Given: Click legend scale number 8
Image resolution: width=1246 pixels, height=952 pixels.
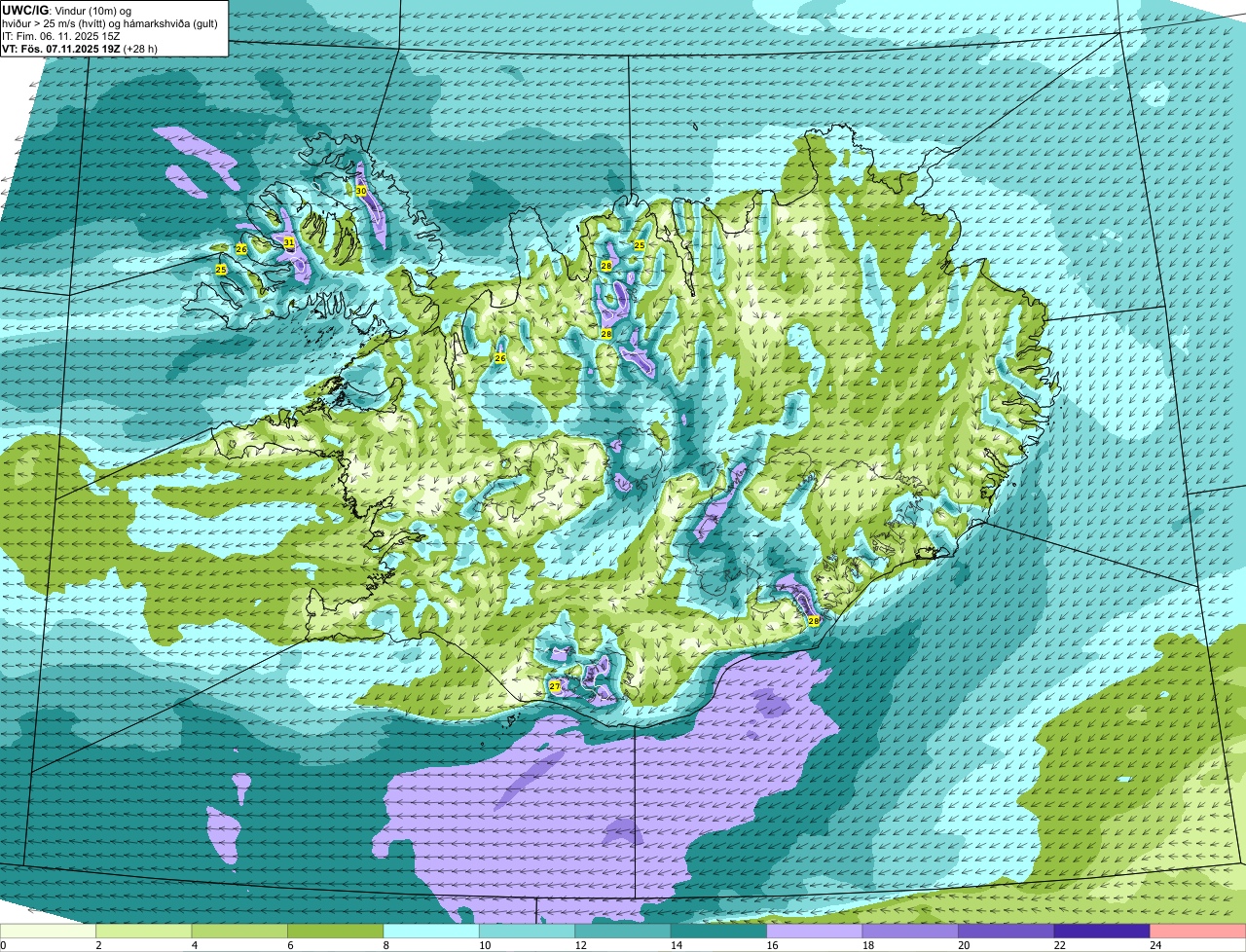Looking at the screenshot, I should 385,944.
